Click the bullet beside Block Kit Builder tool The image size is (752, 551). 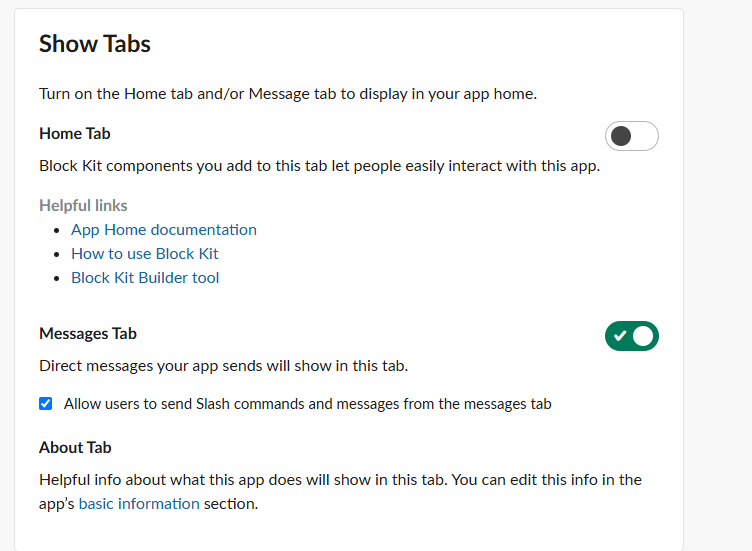tap(60, 279)
